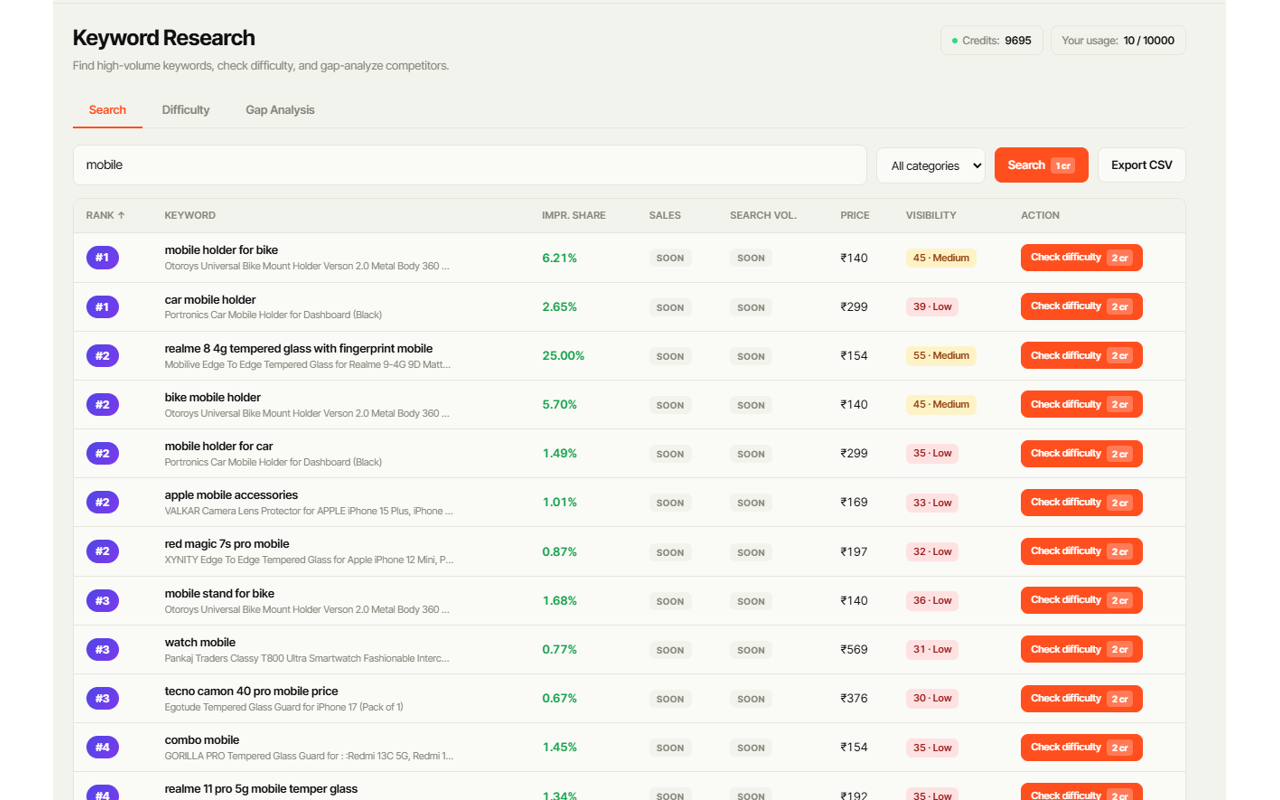The height and width of the screenshot is (800, 1280).
Task: Export results with Export CSV button
Action: [x=1142, y=165]
